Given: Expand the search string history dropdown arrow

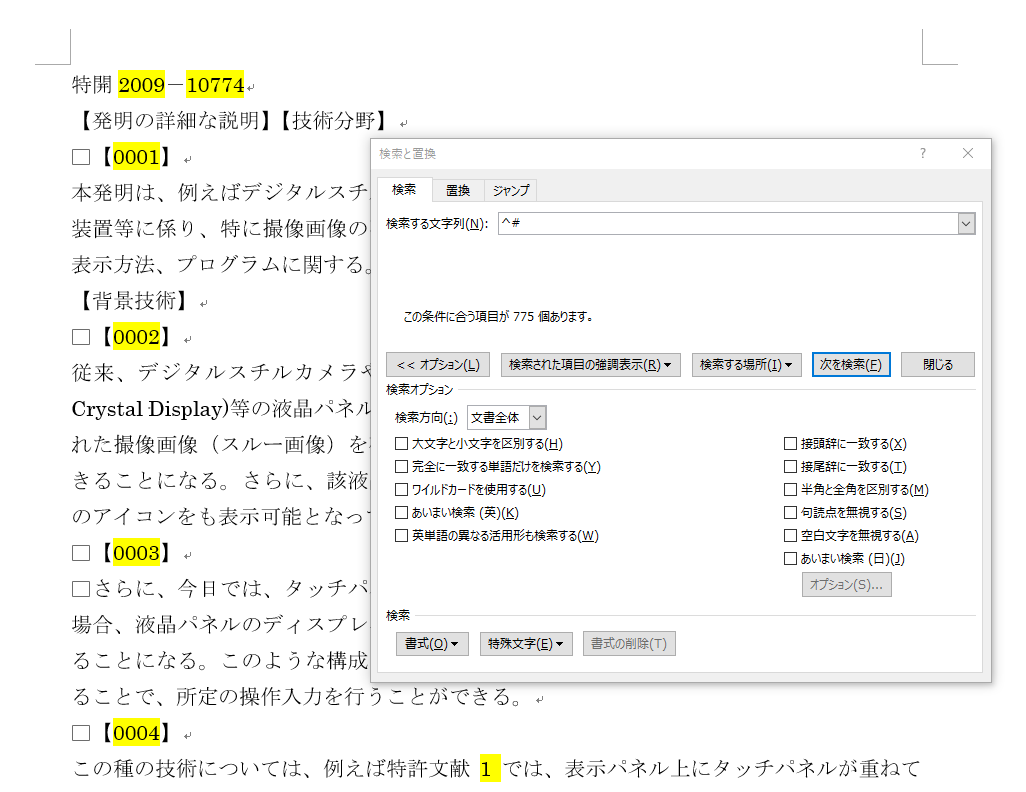Looking at the screenshot, I should click(x=965, y=224).
